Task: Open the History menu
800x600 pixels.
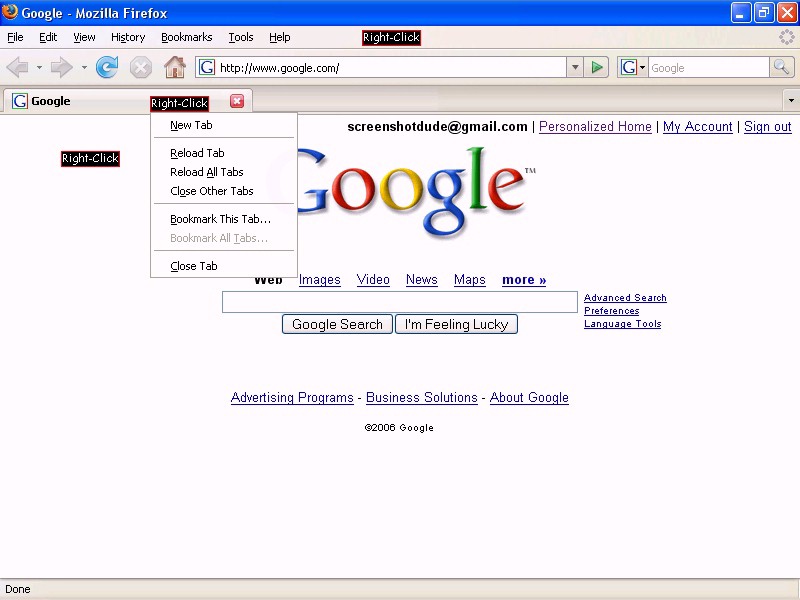Action: click(128, 37)
